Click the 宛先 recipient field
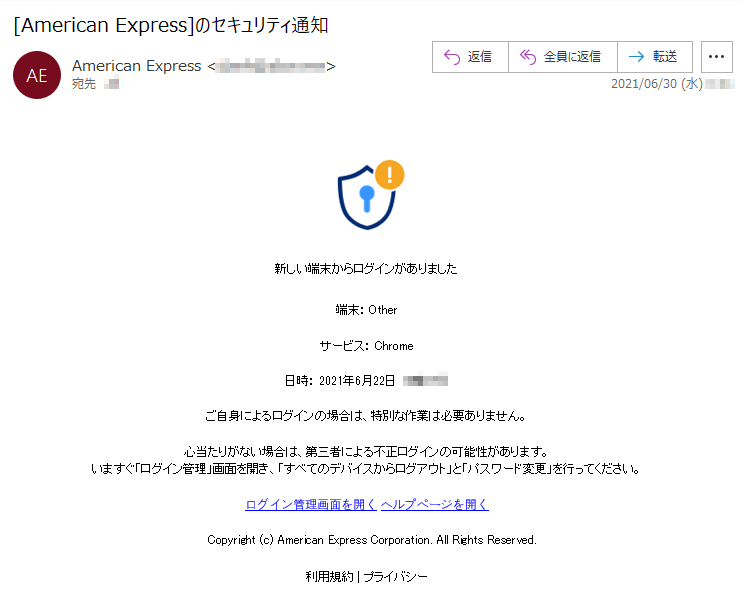 click(x=95, y=84)
